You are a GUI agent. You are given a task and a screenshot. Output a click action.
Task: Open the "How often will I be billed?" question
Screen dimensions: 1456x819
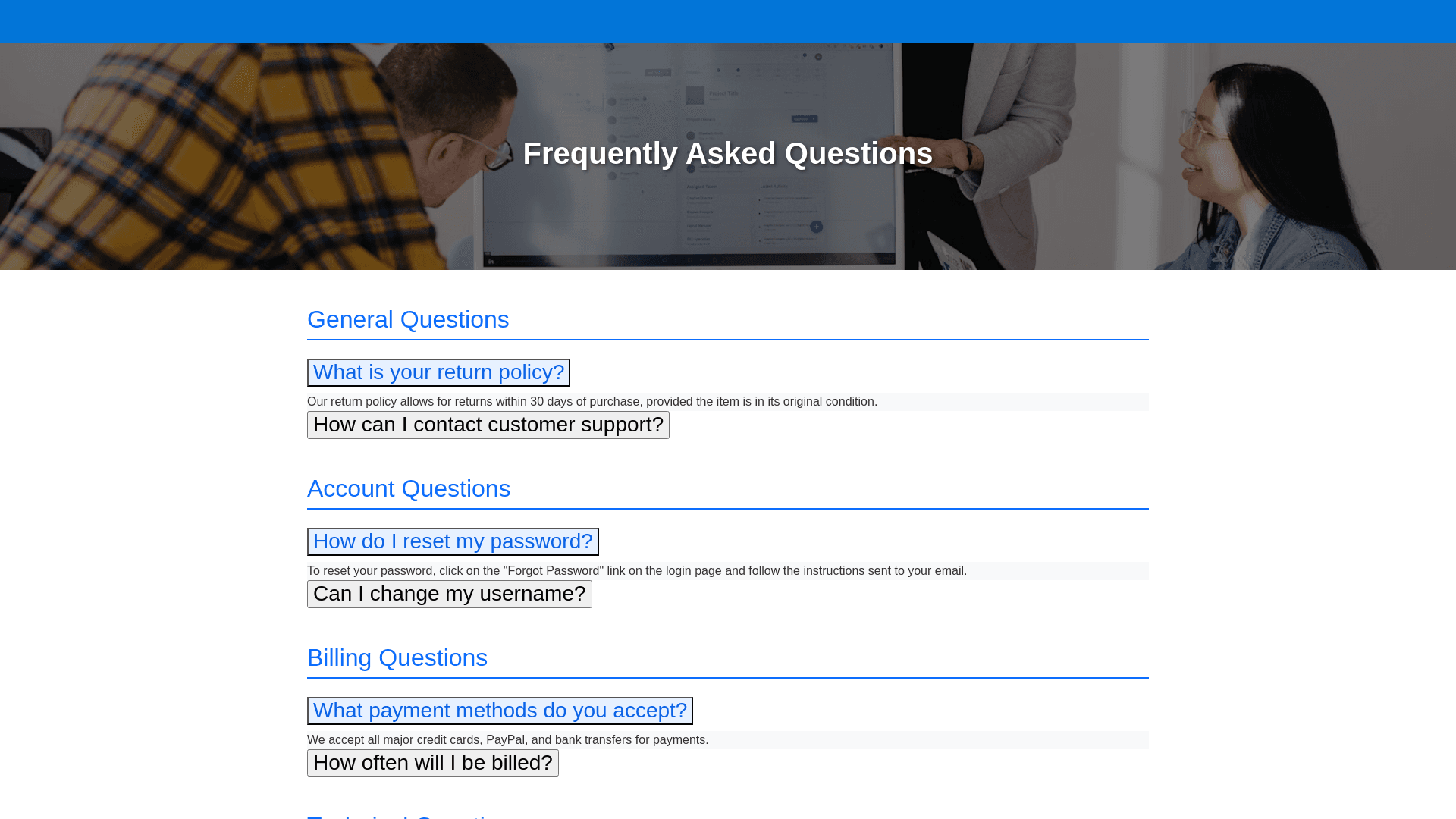tap(432, 763)
